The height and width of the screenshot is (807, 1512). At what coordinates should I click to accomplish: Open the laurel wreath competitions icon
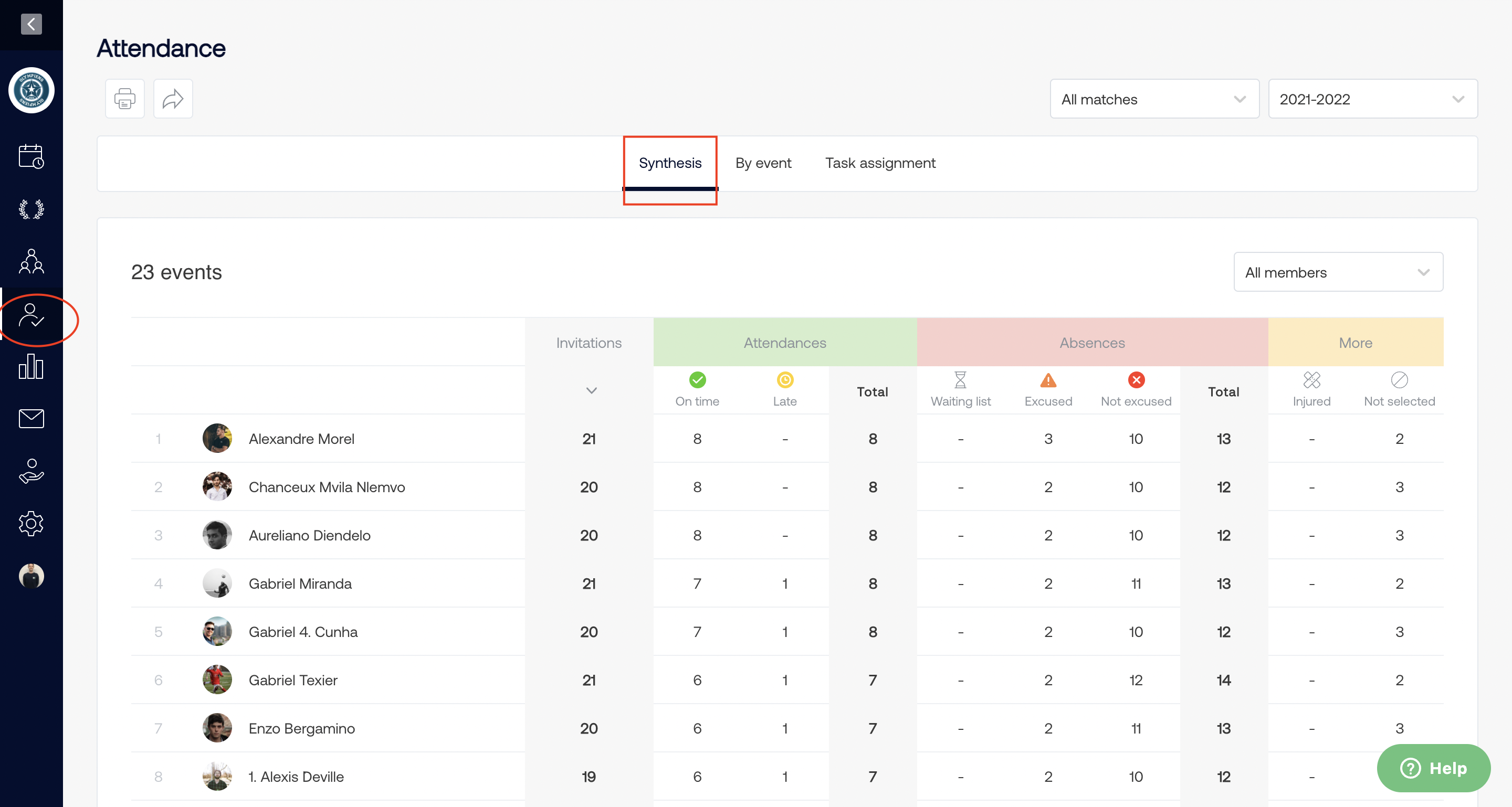[31, 209]
